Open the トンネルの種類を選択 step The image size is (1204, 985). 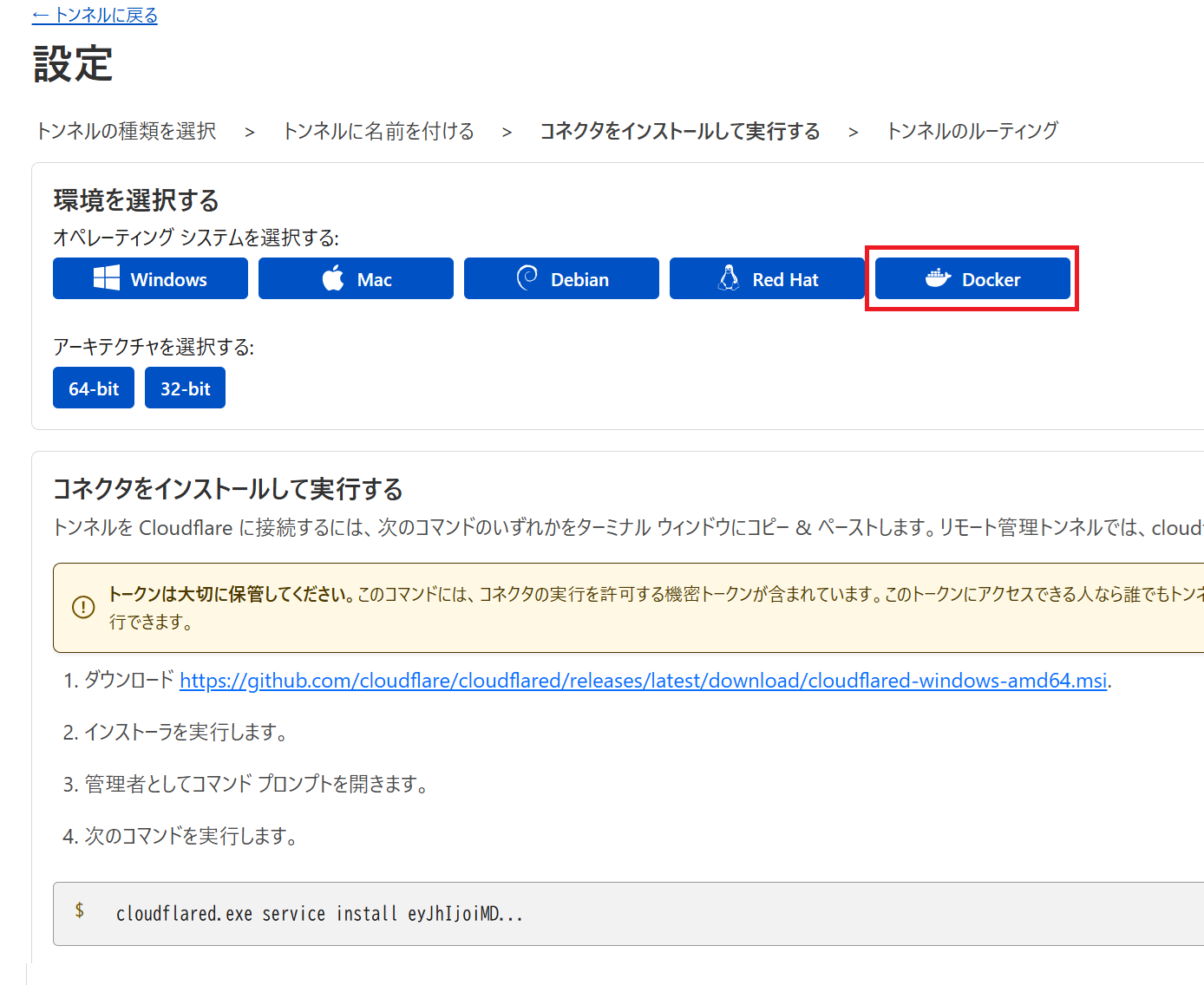click(127, 131)
